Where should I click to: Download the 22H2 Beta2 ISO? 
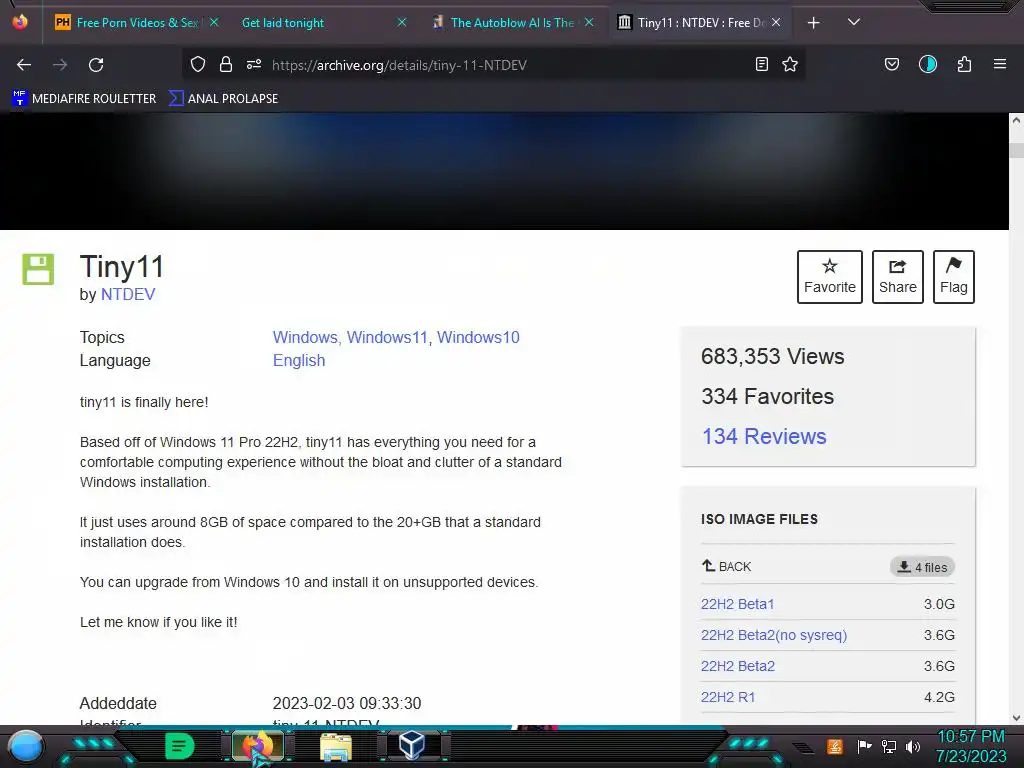click(x=738, y=666)
